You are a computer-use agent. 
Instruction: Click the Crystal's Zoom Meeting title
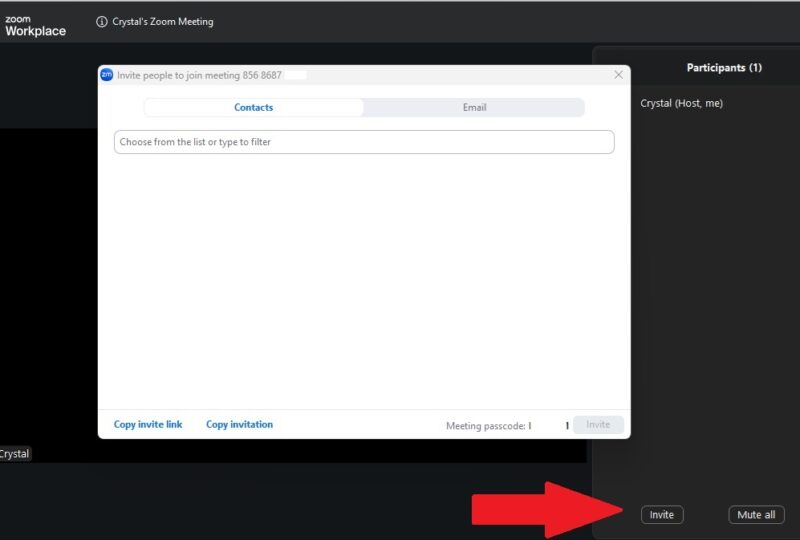pyautogui.click(x=163, y=21)
